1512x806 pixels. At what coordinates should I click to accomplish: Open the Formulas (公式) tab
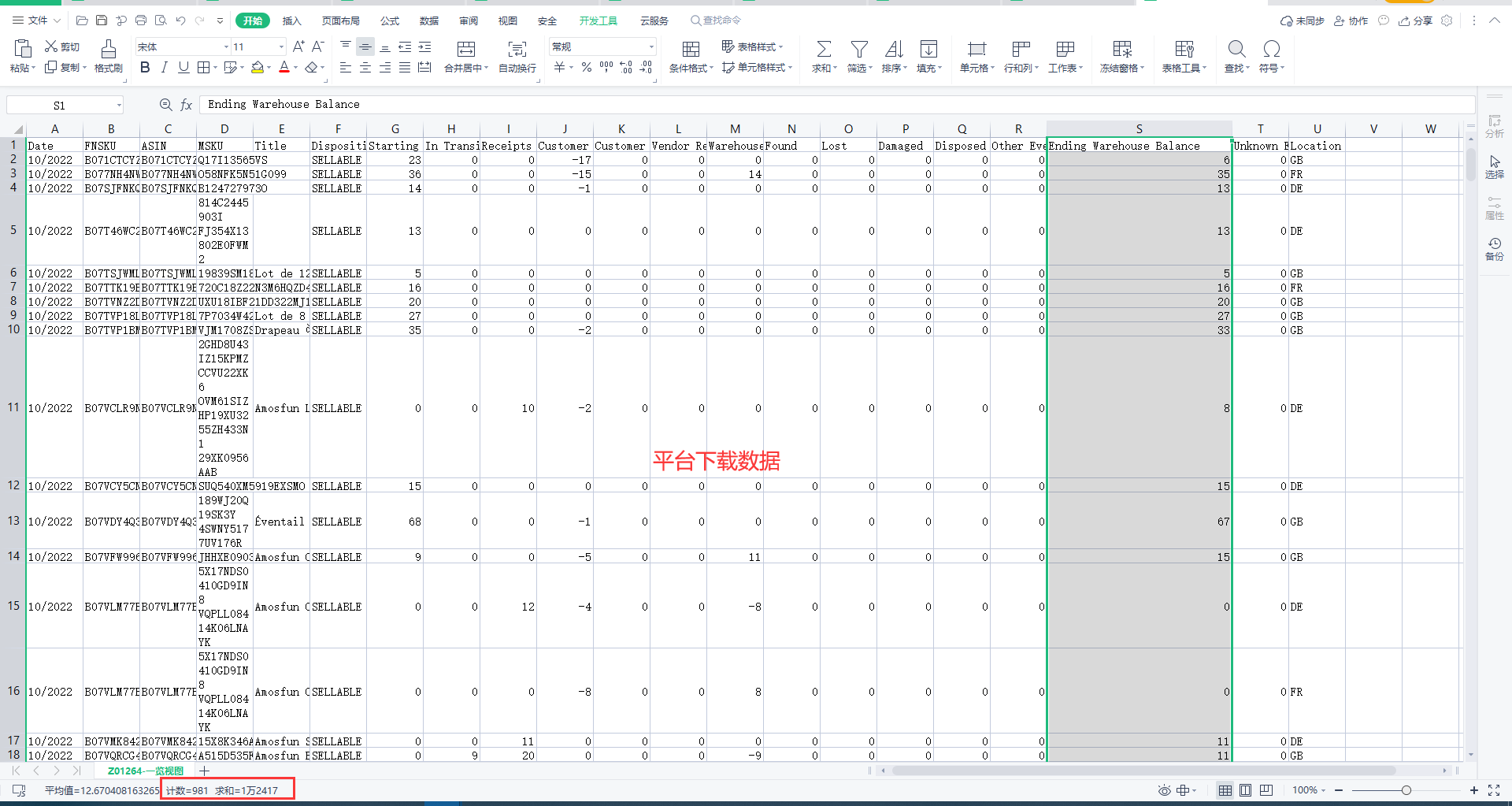click(390, 20)
